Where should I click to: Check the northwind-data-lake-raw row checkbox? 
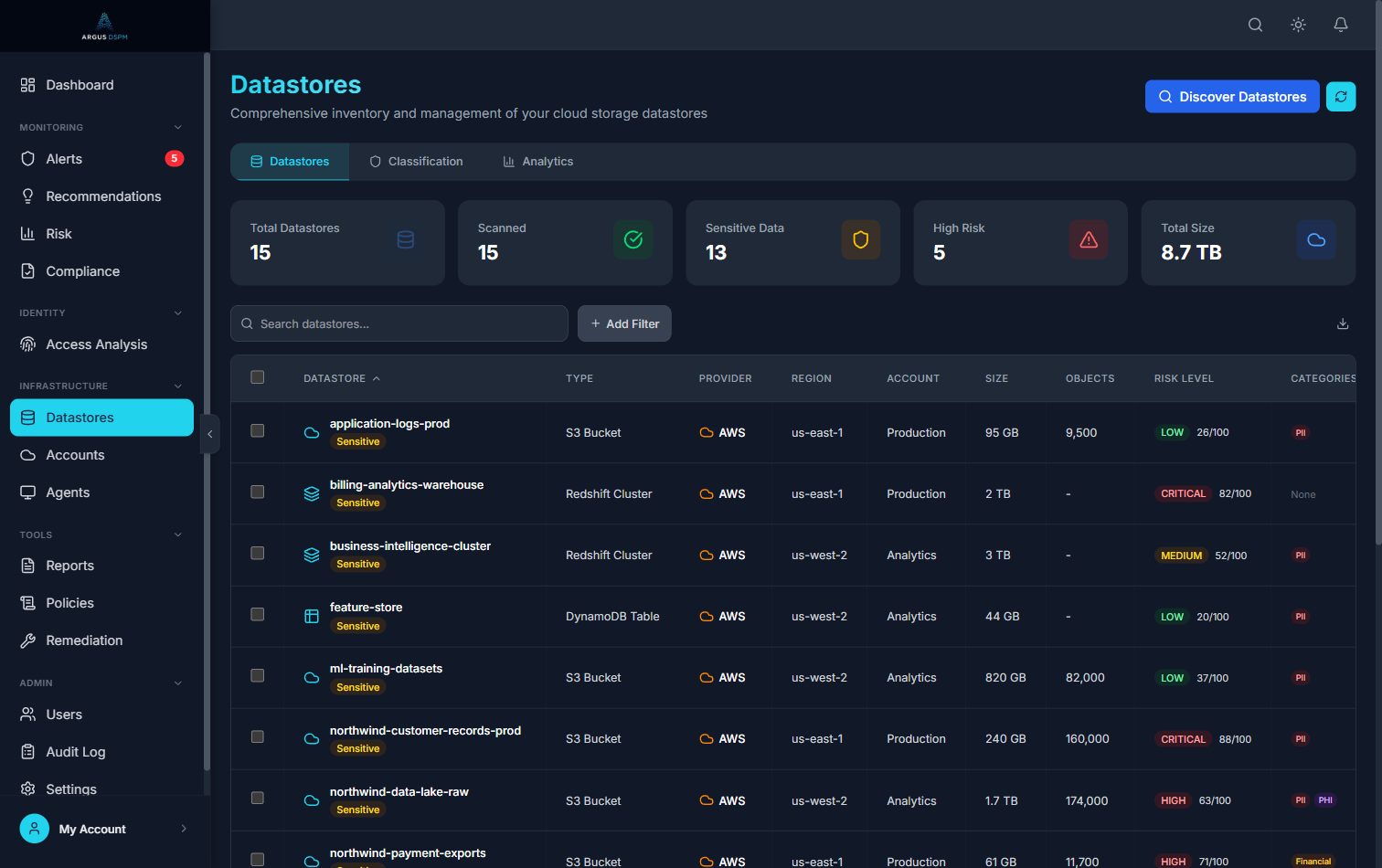(258, 798)
